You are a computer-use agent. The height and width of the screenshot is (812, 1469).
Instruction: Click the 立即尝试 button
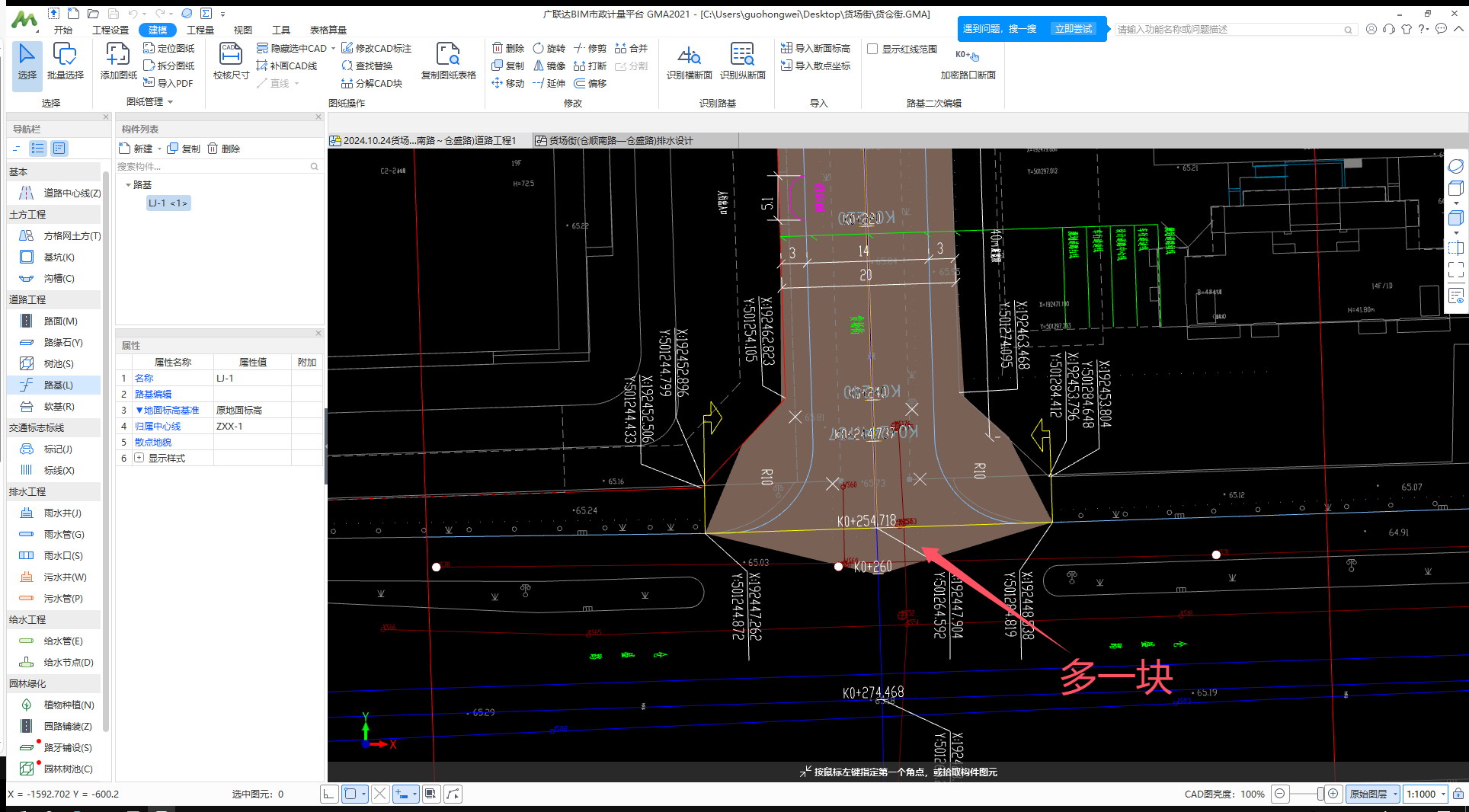click(x=1073, y=29)
